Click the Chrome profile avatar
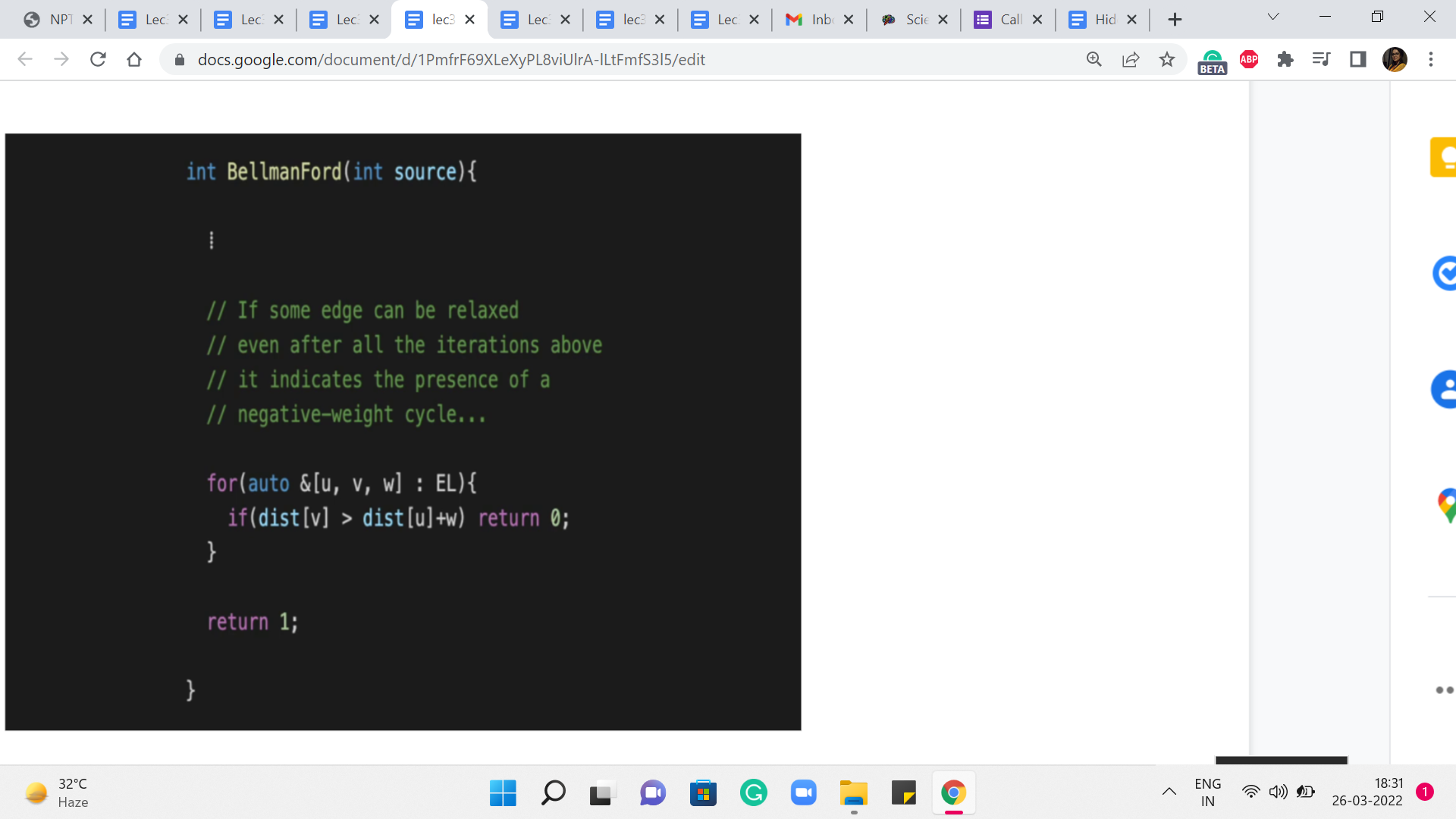 (1395, 59)
